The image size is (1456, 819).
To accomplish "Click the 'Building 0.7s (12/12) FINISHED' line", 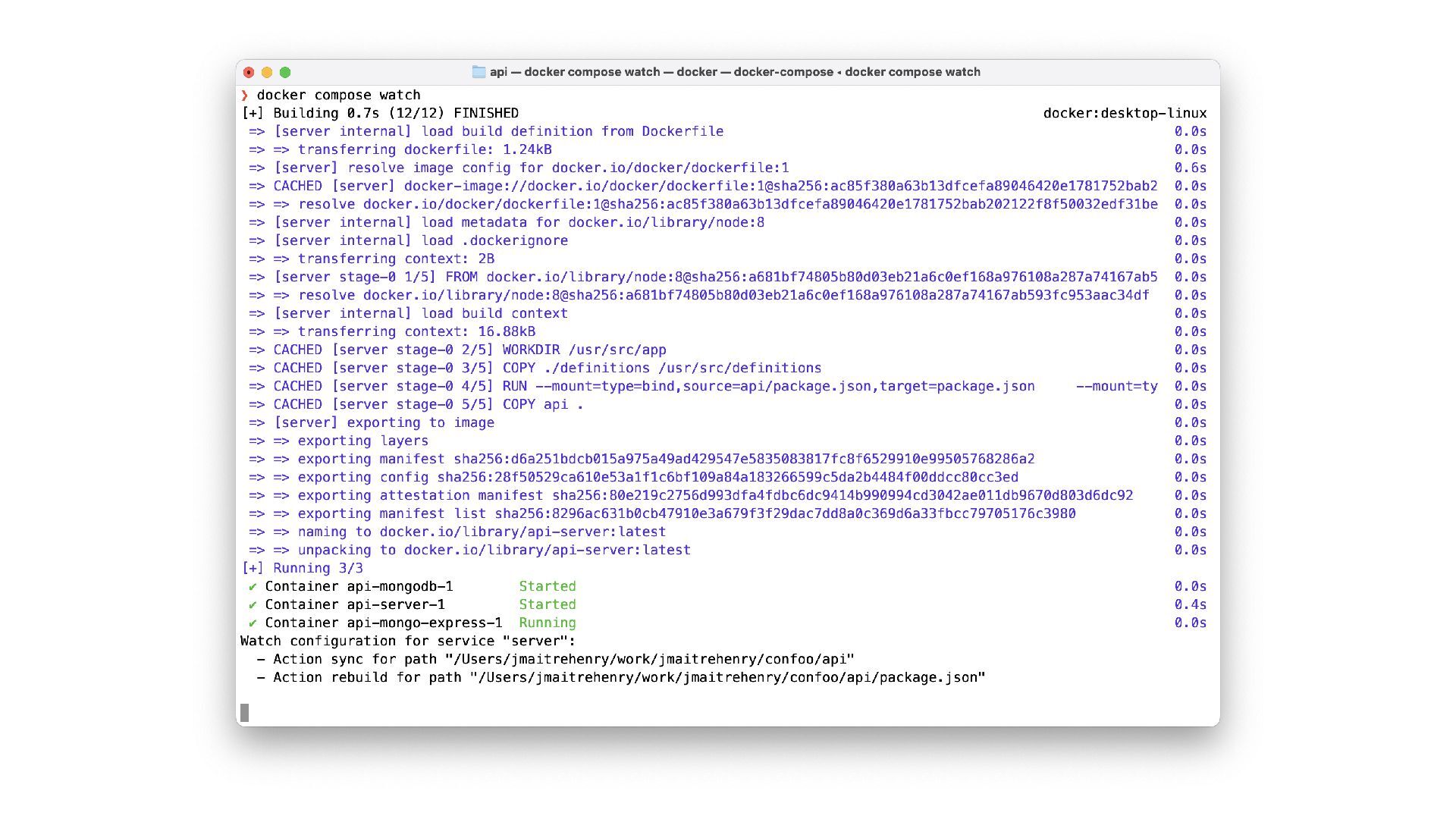I will pos(380,113).
